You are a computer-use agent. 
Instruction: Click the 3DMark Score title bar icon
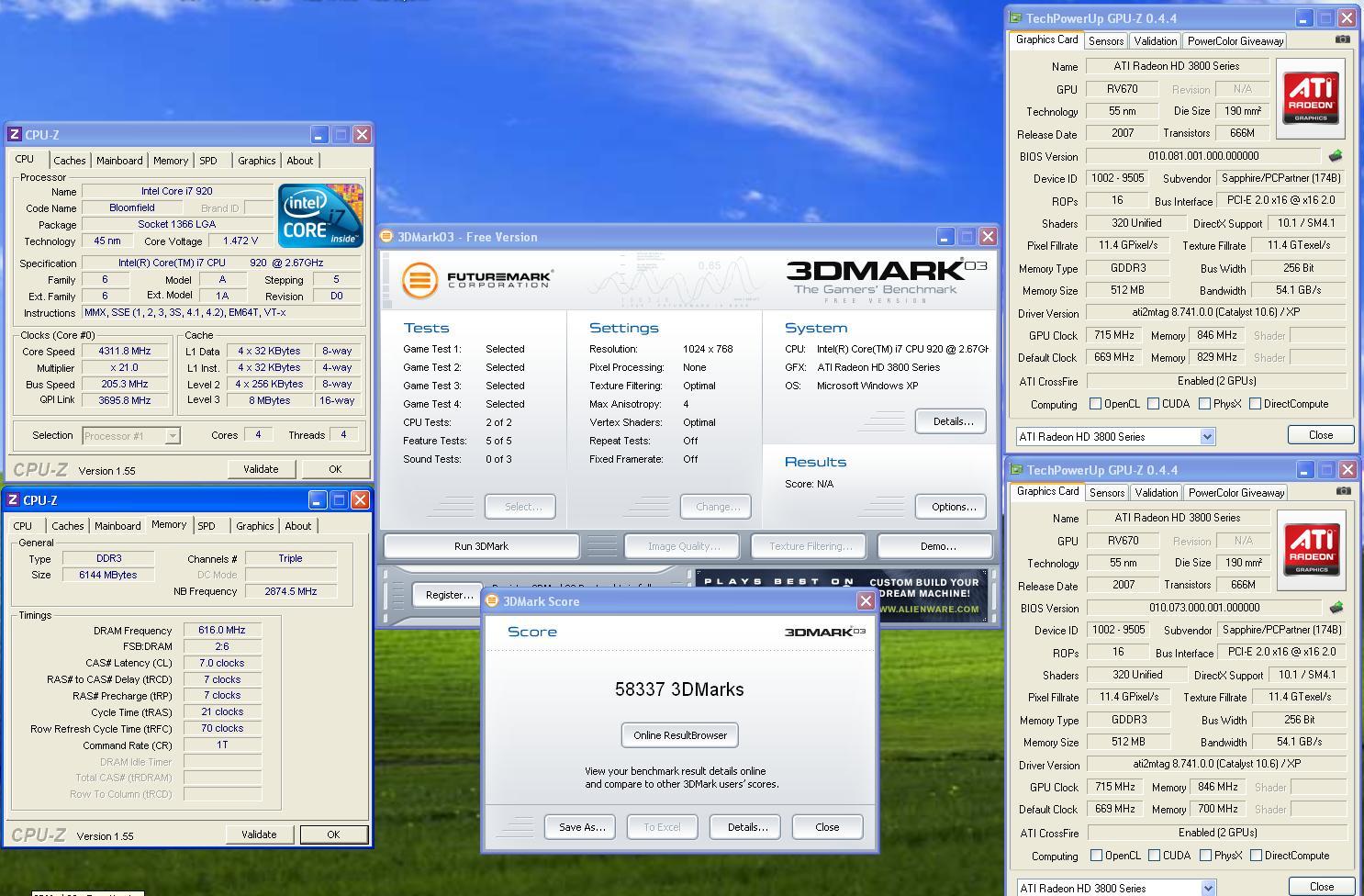tap(491, 600)
